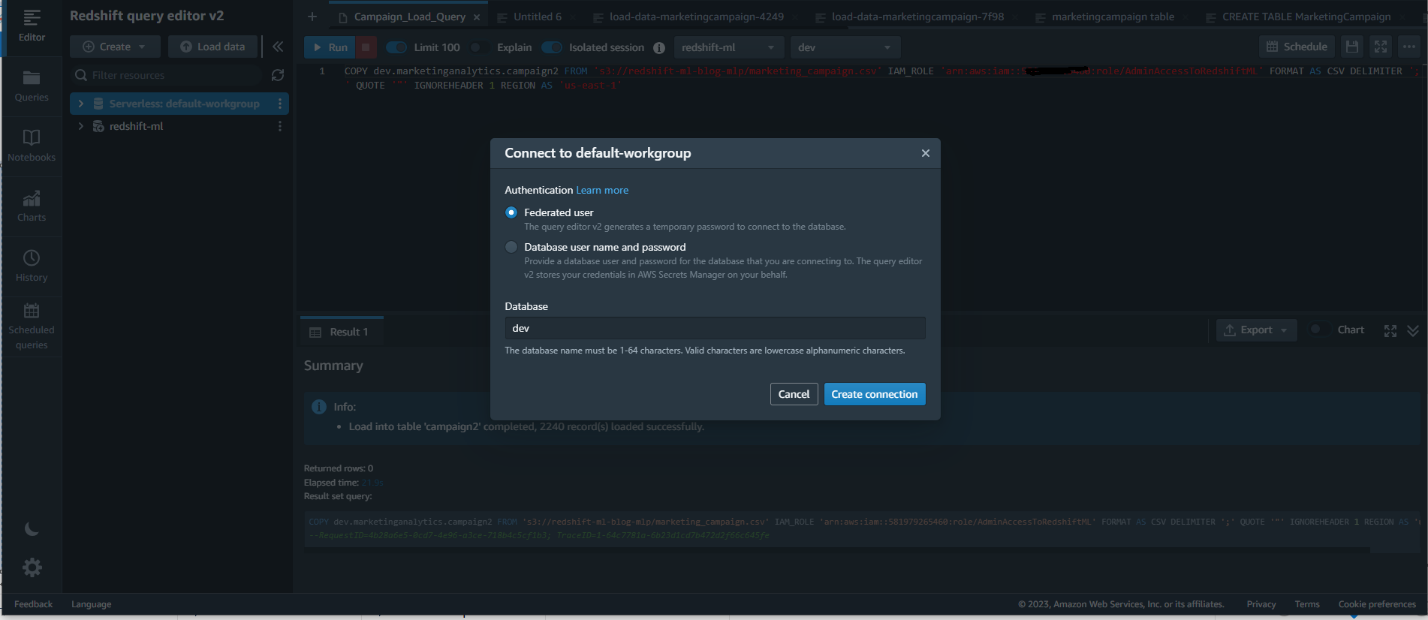1428x620 pixels.
Task: Open options menu for Serverless default-workgroup
Action: coord(280,104)
